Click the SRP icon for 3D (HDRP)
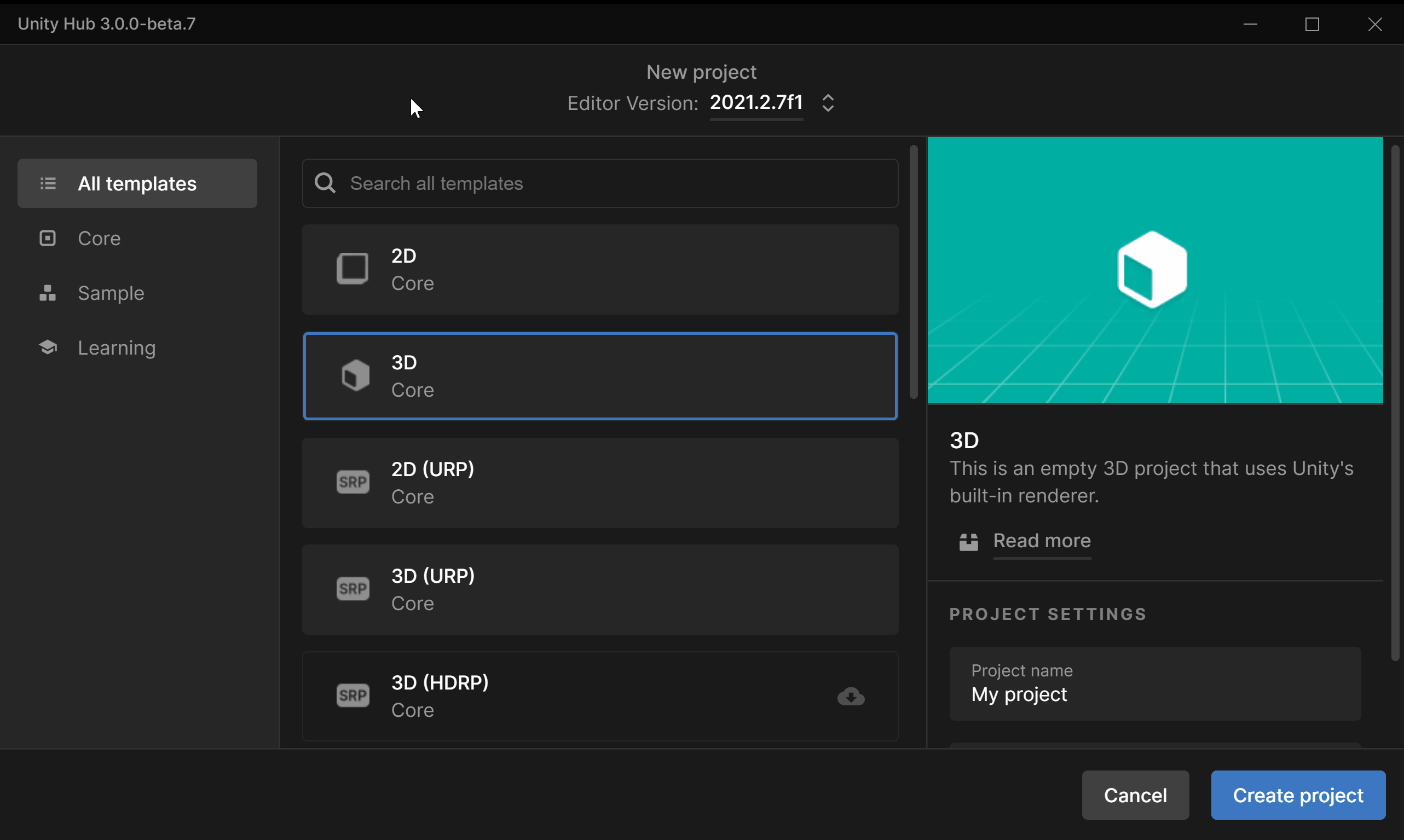The width and height of the screenshot is (1404, 840). point(353,695)
